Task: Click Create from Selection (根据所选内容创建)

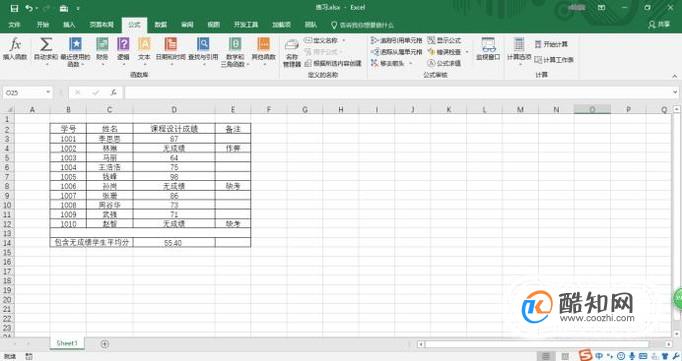Action: (x=333, y=64)
